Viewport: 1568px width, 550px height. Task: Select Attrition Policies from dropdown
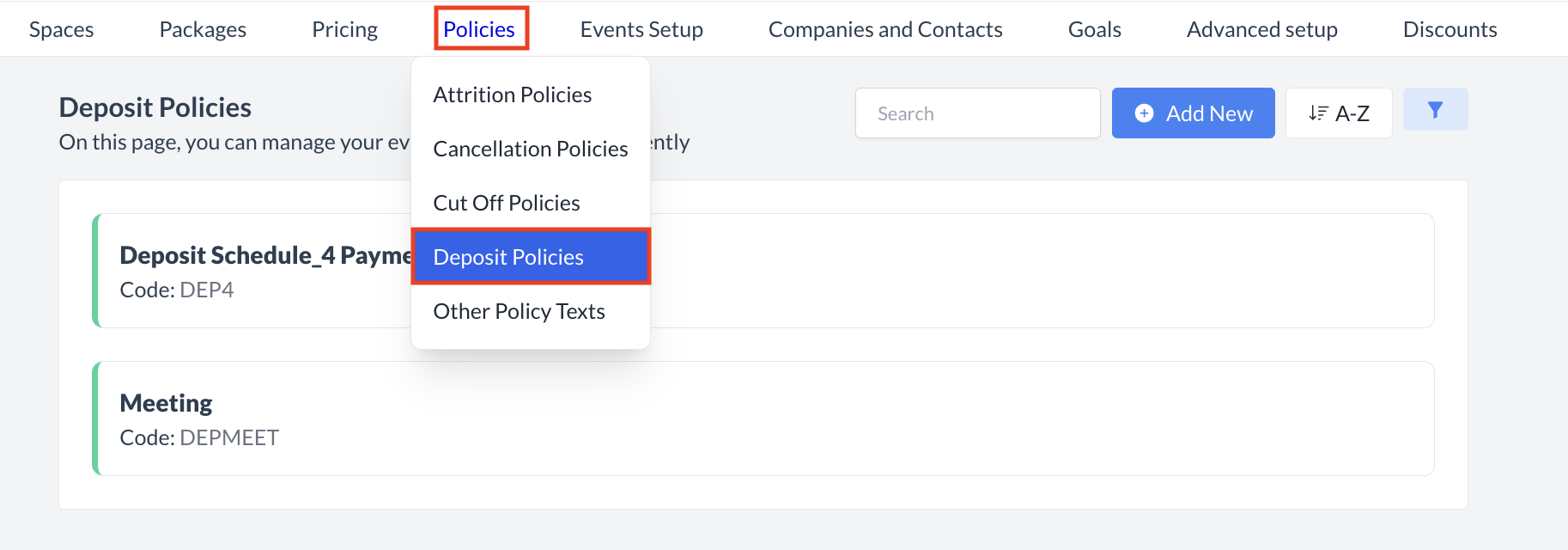tap(513, 95)
